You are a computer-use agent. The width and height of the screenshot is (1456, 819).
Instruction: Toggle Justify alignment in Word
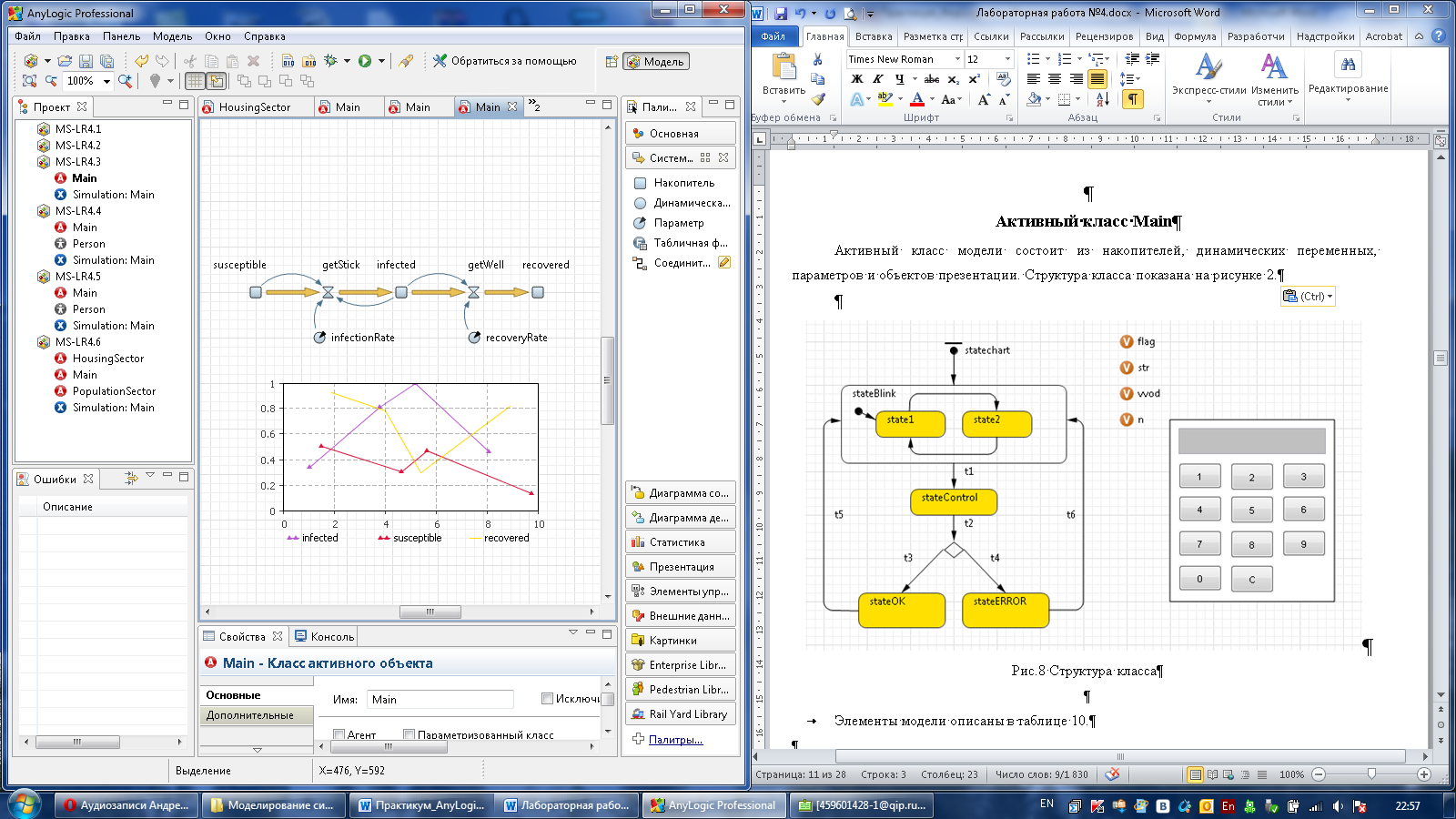coord(1097,79)
